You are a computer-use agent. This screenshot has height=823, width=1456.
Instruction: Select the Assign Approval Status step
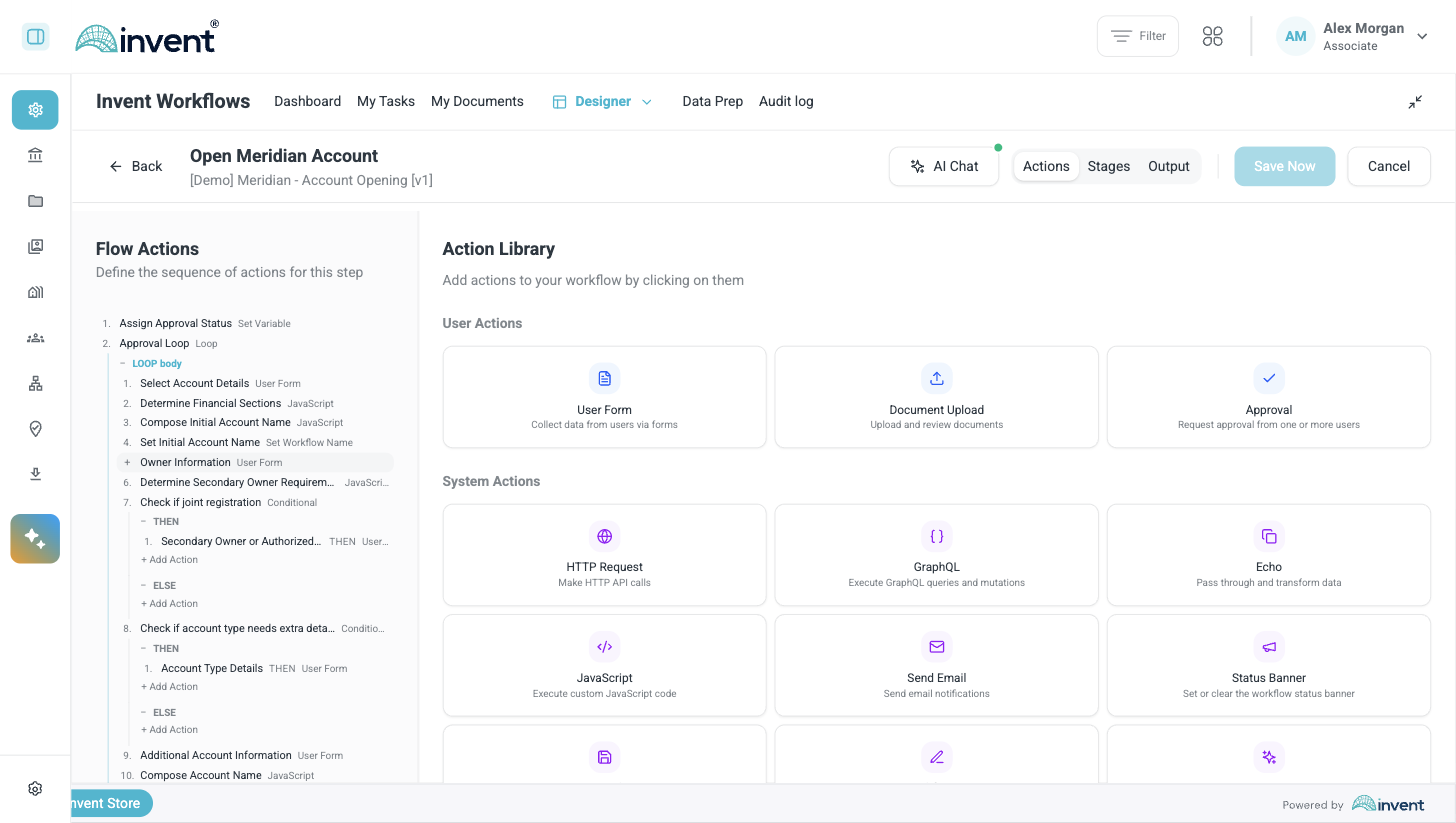(176, 324)
